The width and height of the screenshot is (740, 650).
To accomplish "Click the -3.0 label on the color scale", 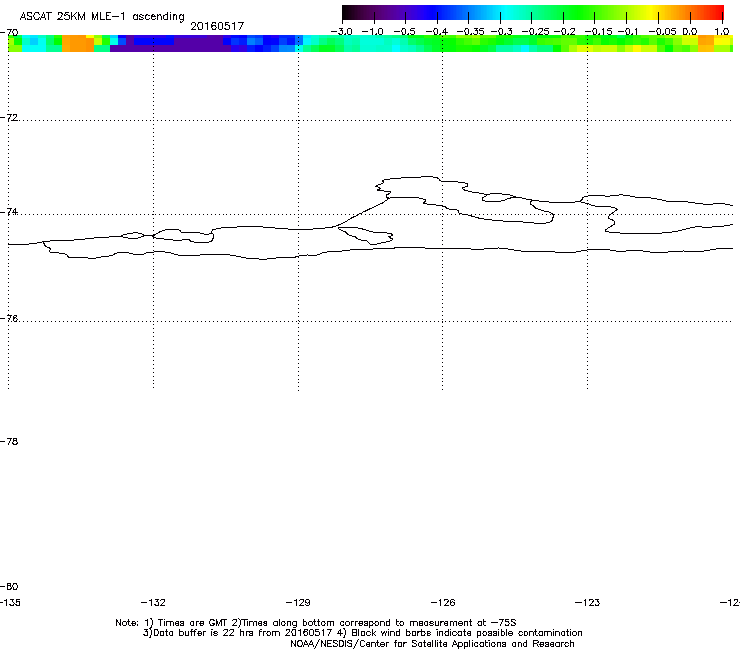I will pyautogui.click(x=341, y=32).
